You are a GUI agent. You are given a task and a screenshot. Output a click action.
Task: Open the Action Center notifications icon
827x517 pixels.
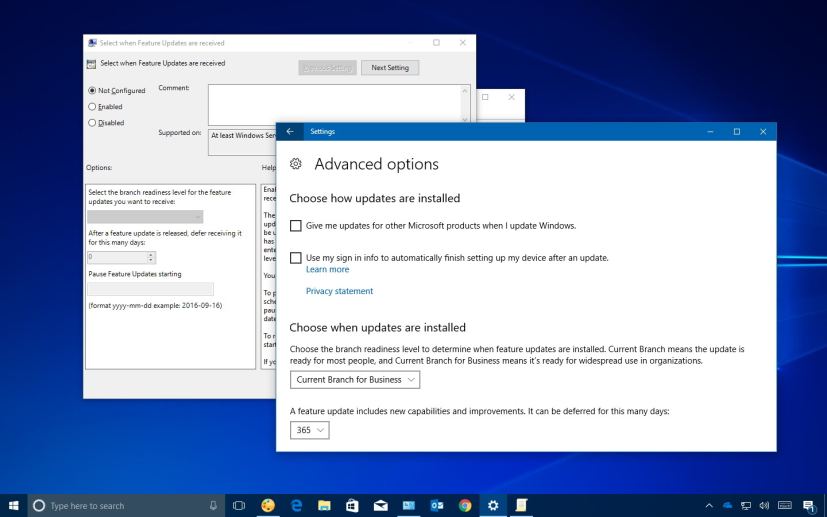click(809, 506)
